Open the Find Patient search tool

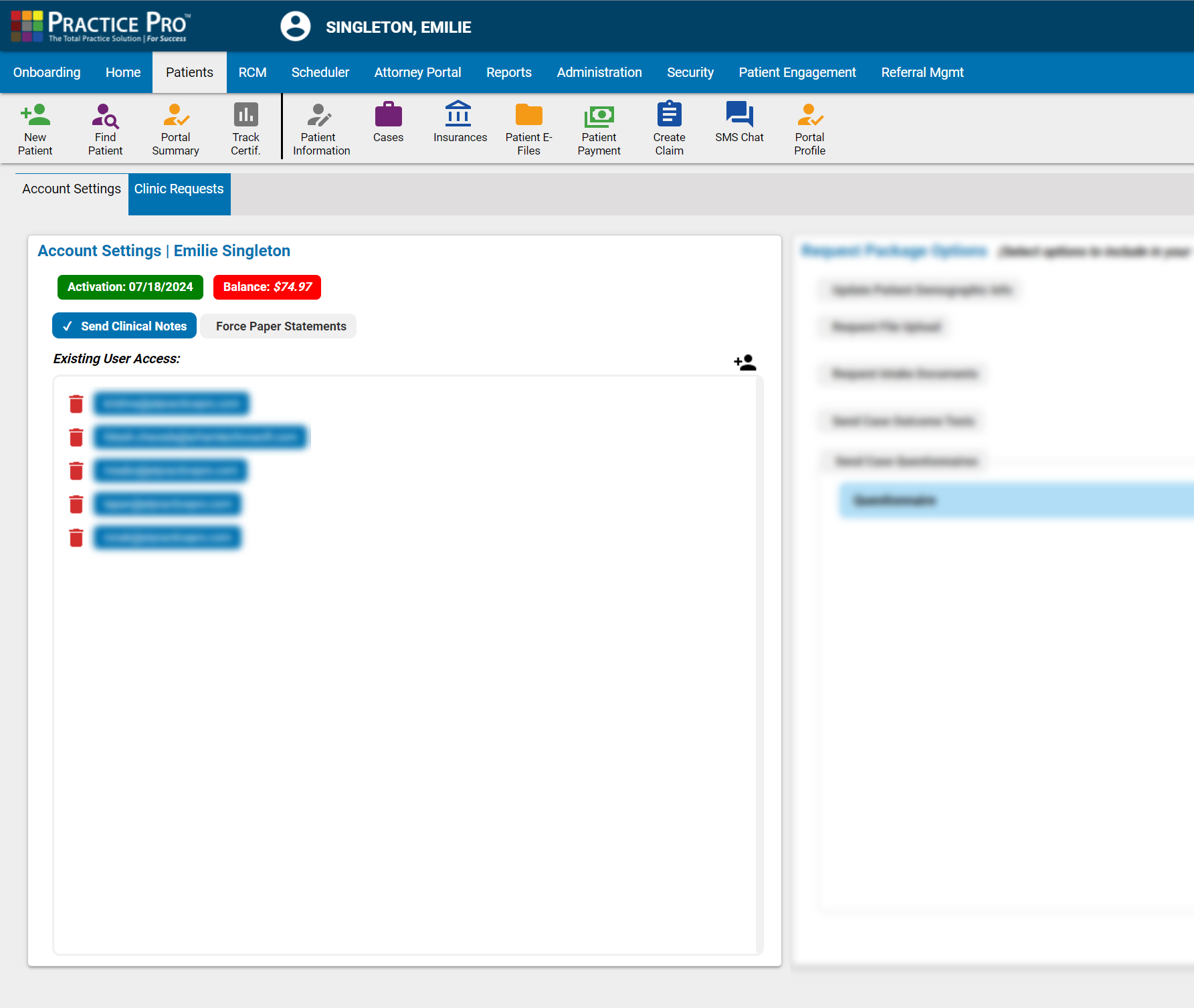(105, 116)
